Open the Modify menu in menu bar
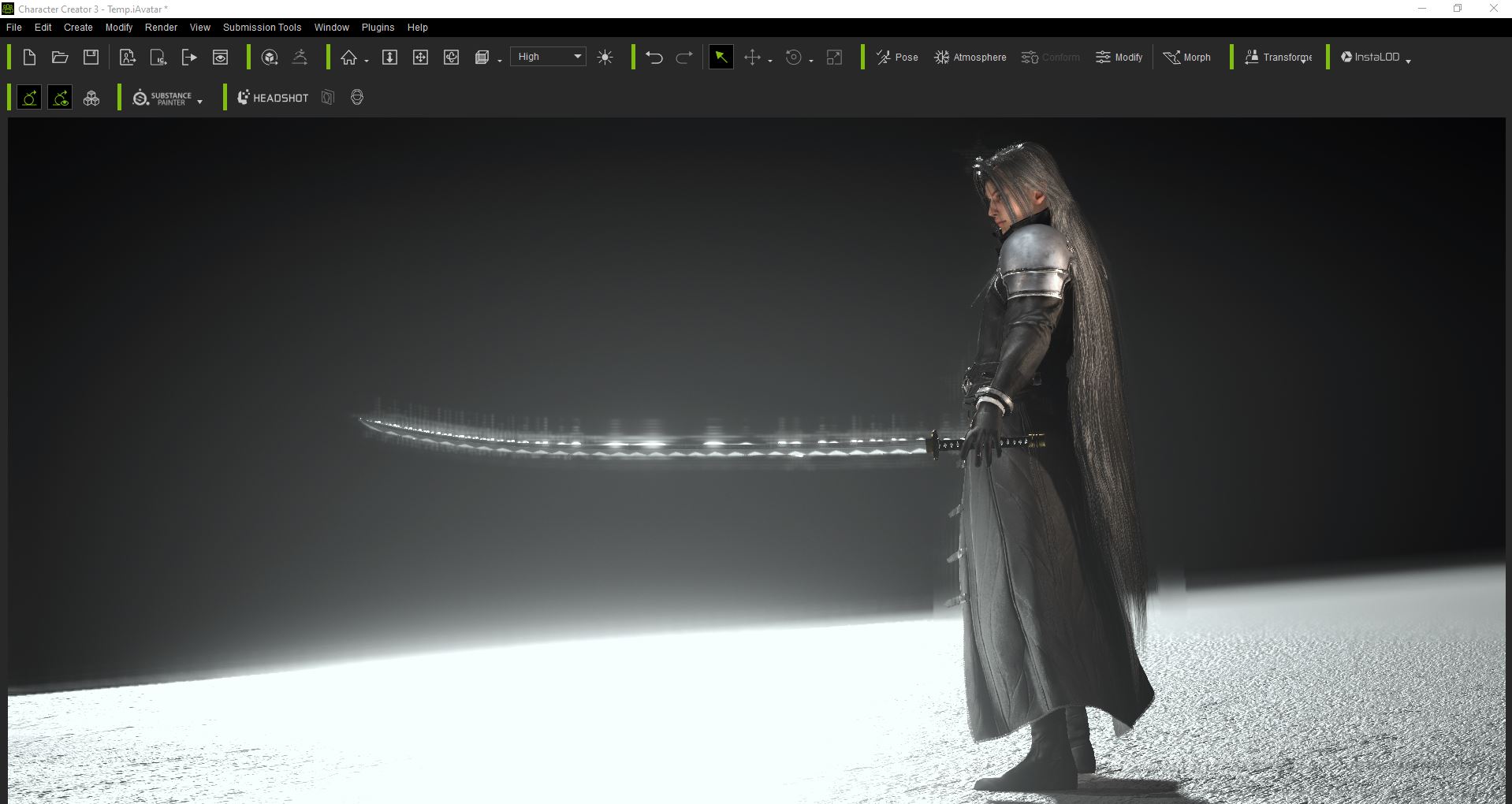 tap(119, 27)
